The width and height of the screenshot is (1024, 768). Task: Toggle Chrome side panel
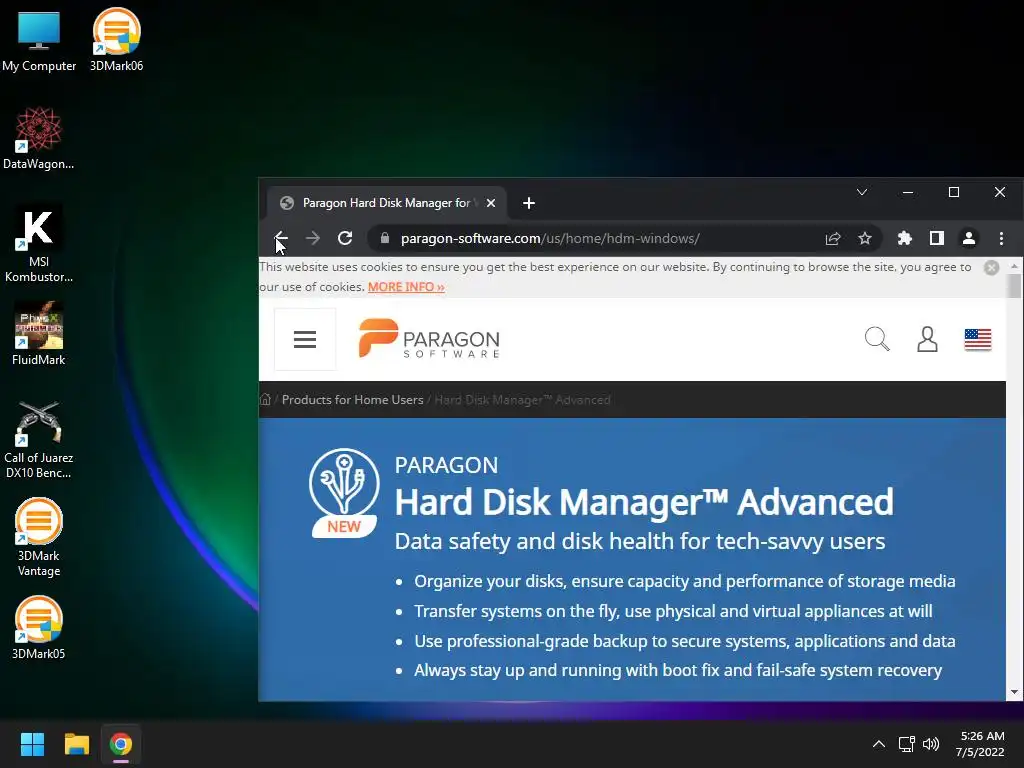click(936, 238)
